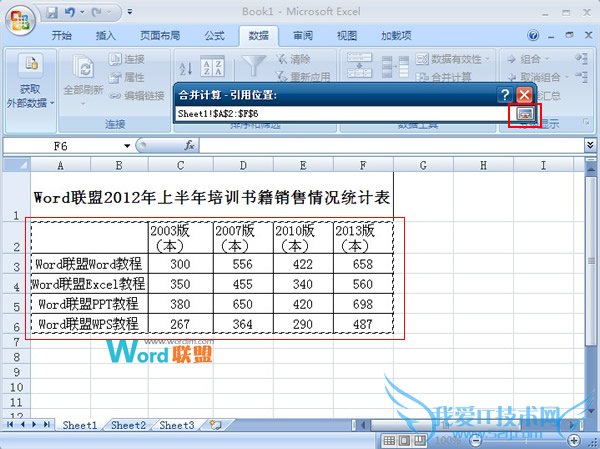Save the workbook from quick access toolbar
600x449 pixels.
pyautogui.click(x=52, y=13)
